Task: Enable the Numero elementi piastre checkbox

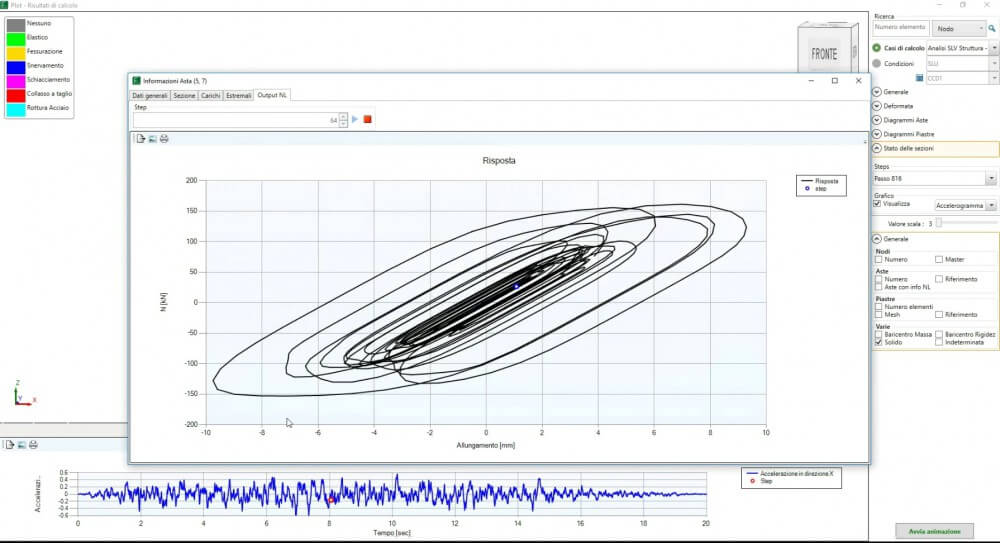Action: 879,307
